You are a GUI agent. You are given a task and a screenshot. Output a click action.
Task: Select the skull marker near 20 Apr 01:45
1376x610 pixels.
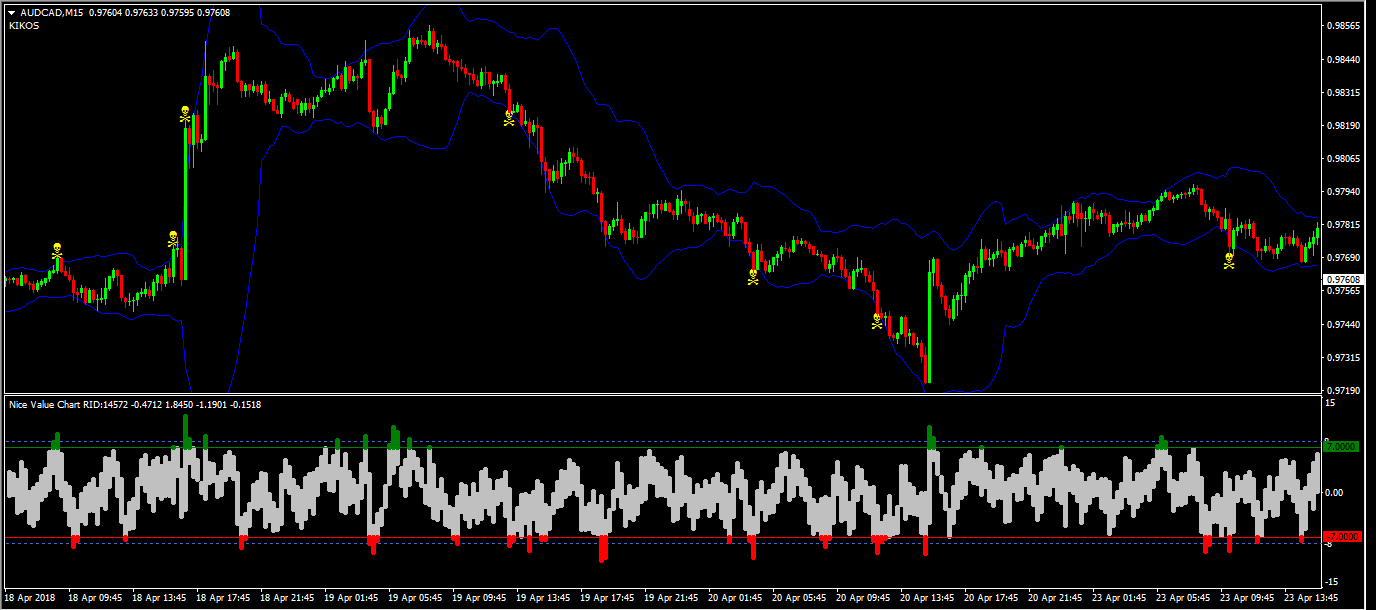click(753, 275)
